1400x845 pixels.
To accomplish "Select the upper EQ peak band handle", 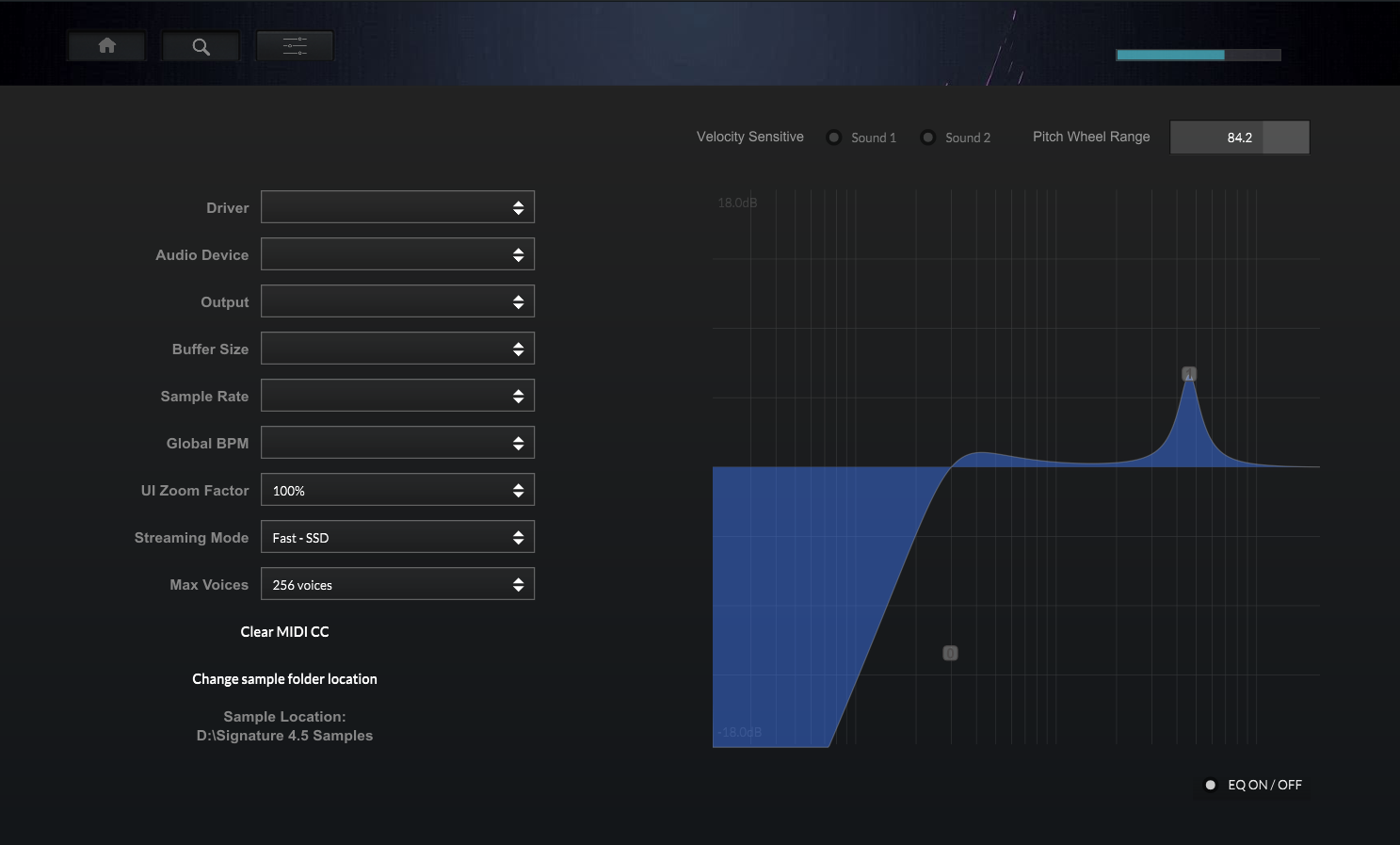I will [x=1189, y=374].
